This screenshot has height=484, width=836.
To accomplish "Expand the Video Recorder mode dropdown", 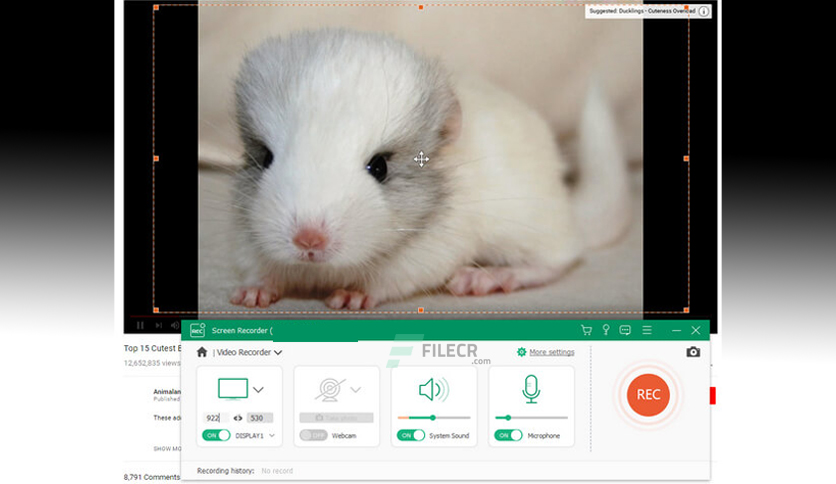I will tap(278, 352).
